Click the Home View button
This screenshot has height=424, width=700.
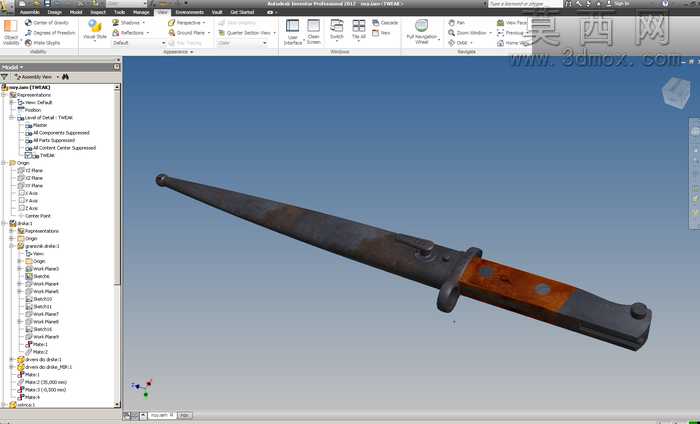(x=513, y=43)
